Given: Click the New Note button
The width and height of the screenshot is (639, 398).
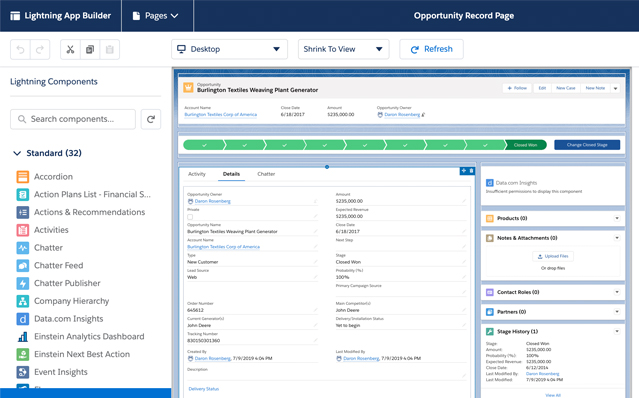Looking at the screenshot, I should (x=595, y=88).
